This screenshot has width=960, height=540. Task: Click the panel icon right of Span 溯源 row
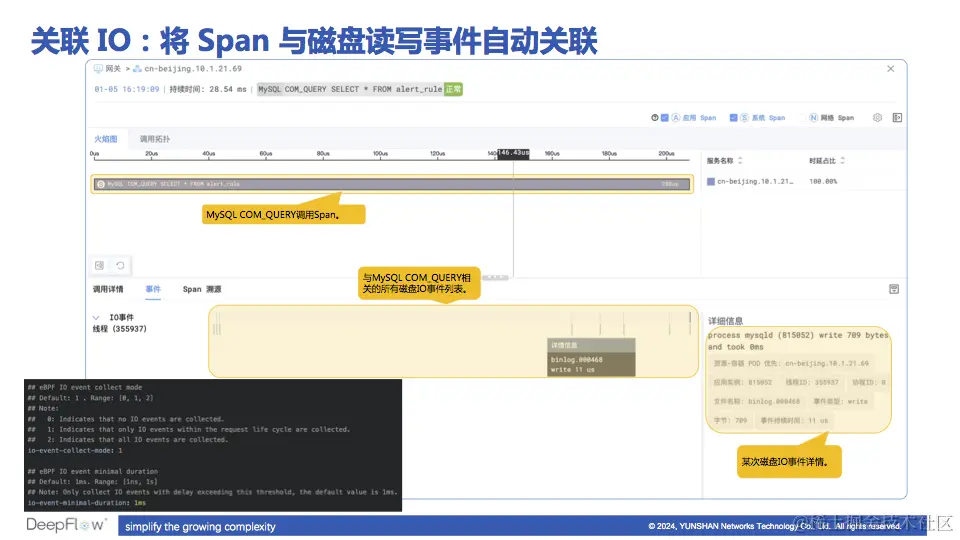pyautogui.click(x=894, y=289)
